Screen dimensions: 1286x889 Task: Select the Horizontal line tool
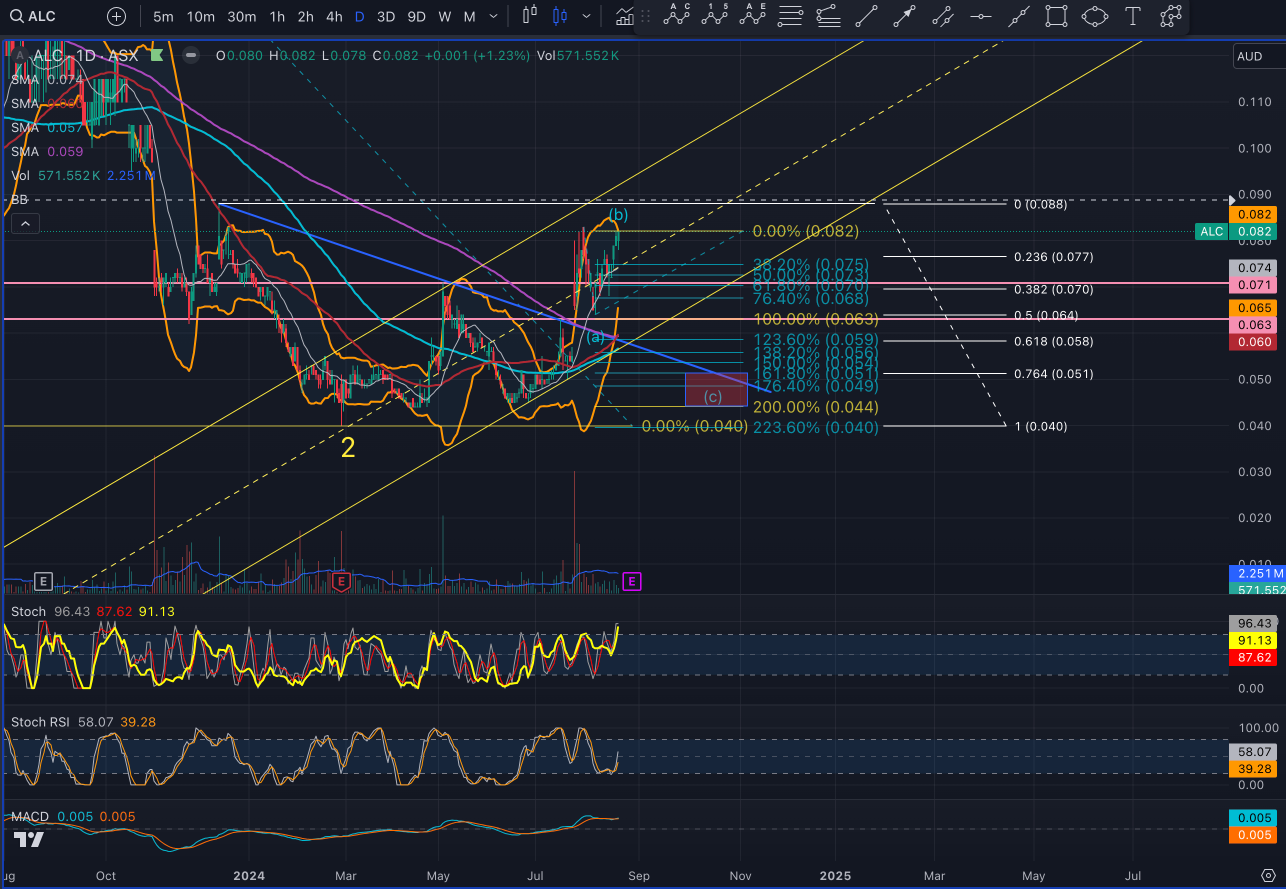tap(980, 16)
